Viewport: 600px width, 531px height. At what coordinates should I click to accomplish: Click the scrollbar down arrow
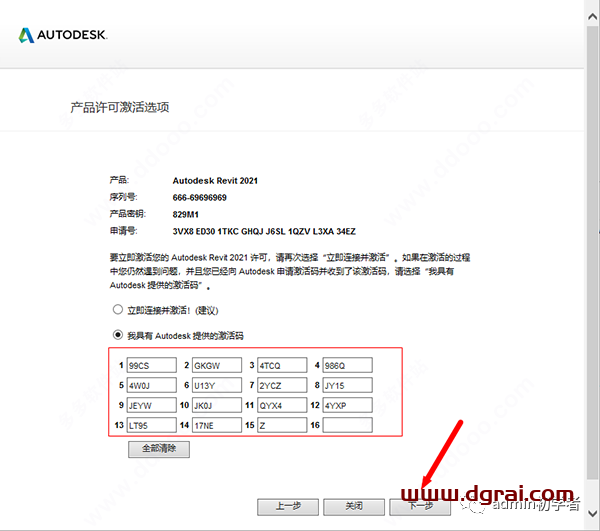pos(592,513)
